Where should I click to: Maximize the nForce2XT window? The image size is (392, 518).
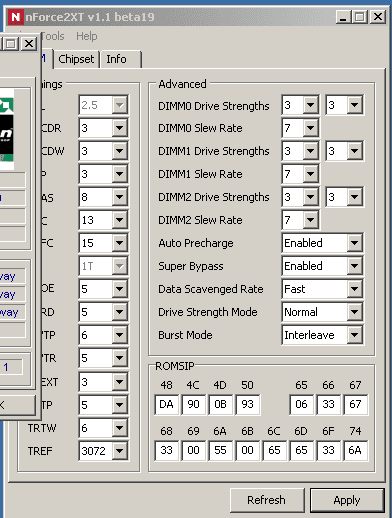click(359, 16)
